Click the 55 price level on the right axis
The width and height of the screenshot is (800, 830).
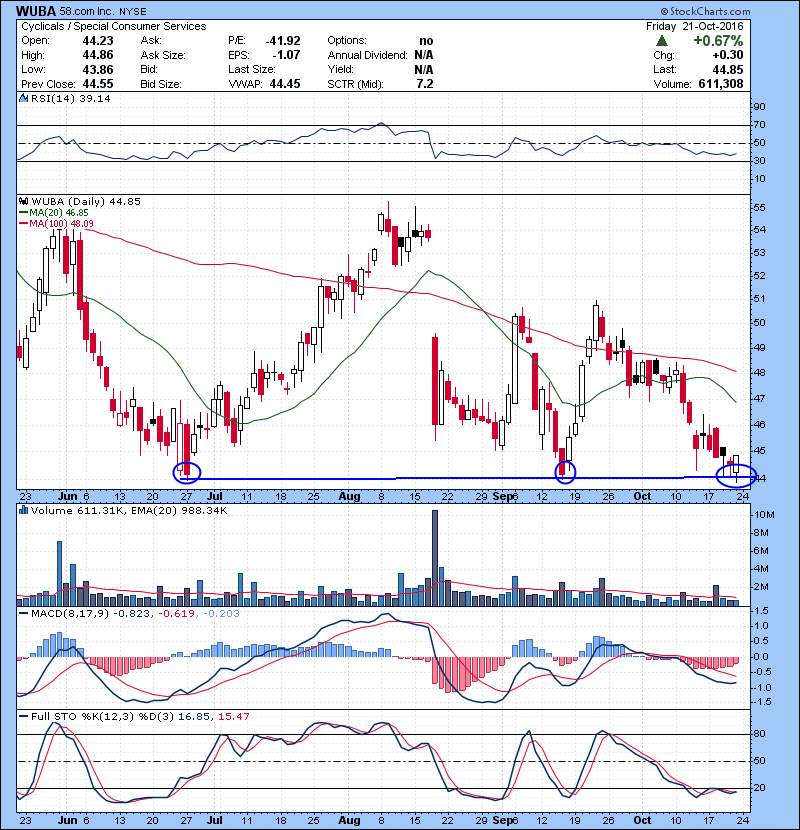[x=759, y=208]
